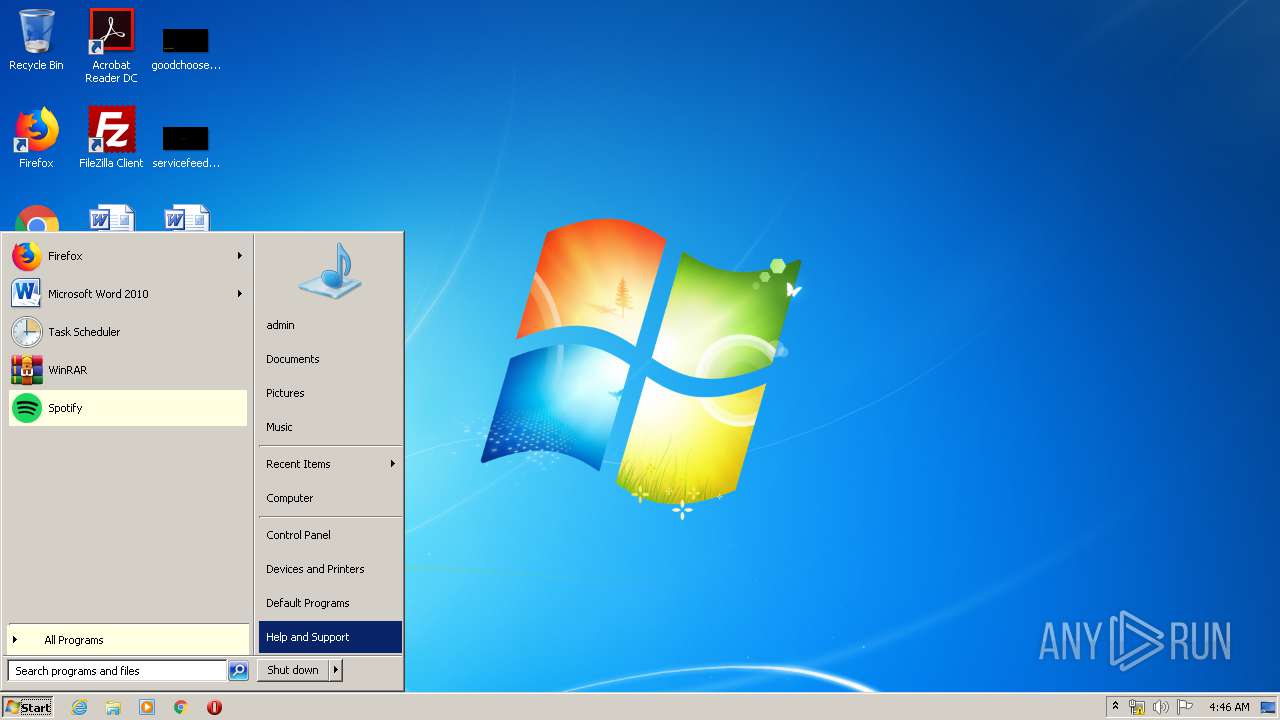Screen dimensions: 1280x720
Task: Open Computer from the Start menu
Action: click(x=330, y=498)
